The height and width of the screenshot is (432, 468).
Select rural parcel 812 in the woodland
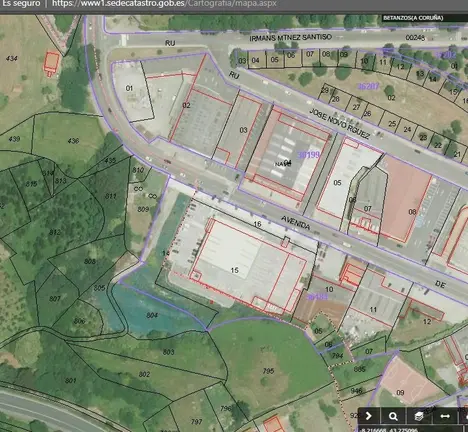click(55, 232)
